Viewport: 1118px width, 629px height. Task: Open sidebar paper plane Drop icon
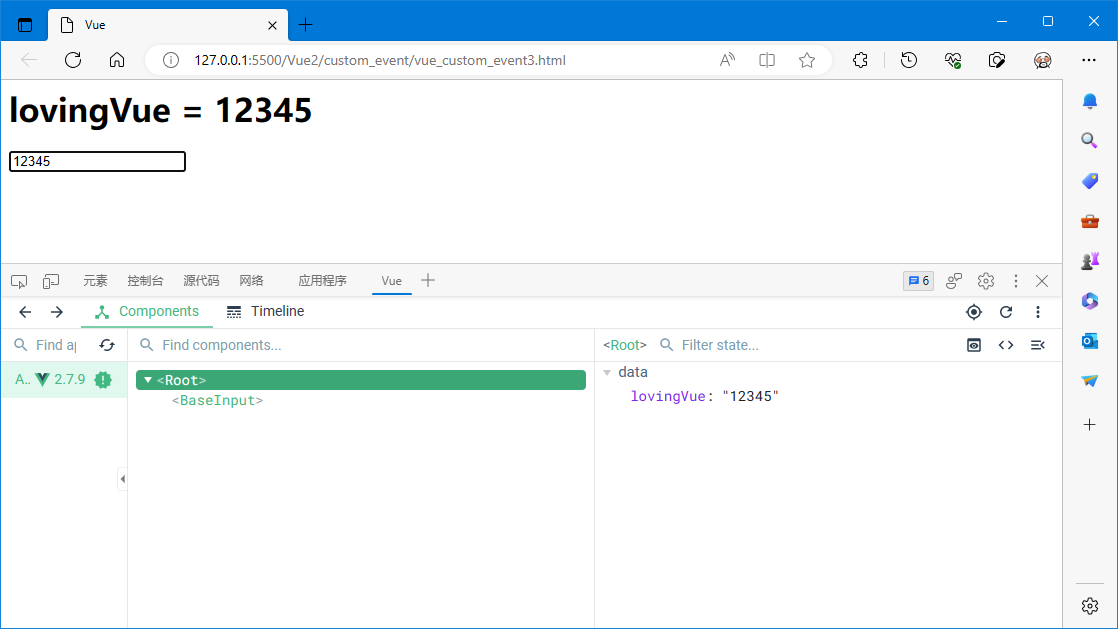point(1089,382)
